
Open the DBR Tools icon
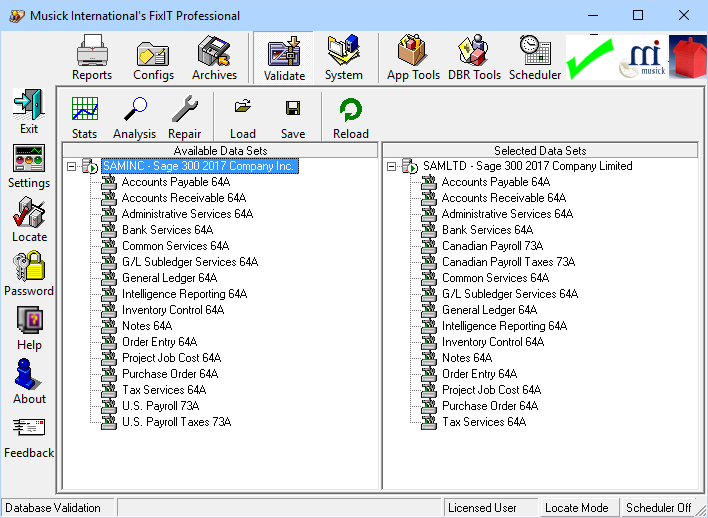pyautogui.click(x=474, y=58)
